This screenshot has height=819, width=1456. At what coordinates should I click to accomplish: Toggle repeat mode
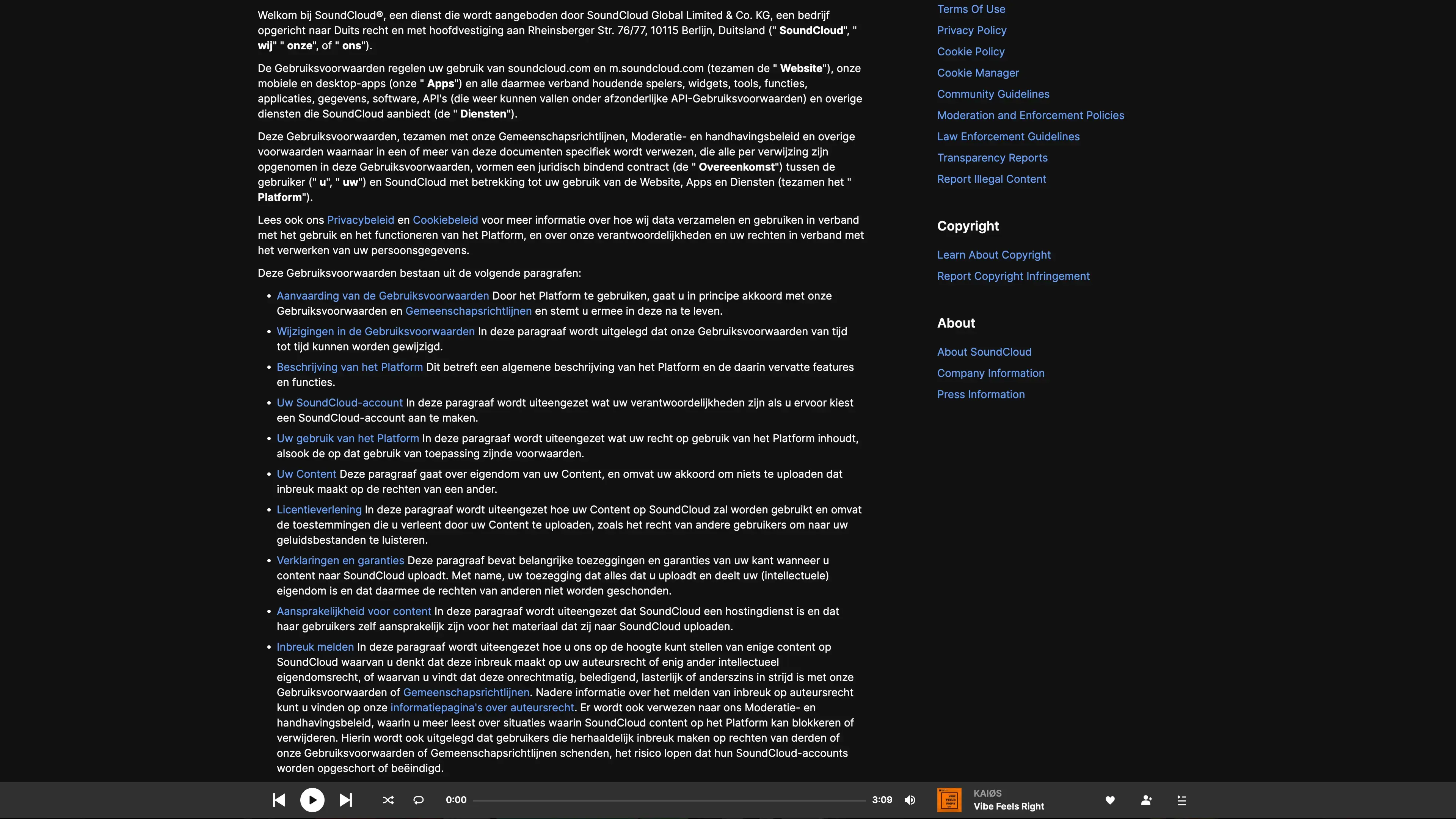coord(418,800)
